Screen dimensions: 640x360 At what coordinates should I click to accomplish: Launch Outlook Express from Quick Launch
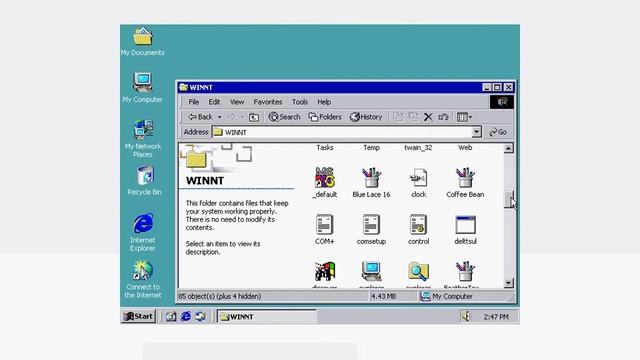200,316
